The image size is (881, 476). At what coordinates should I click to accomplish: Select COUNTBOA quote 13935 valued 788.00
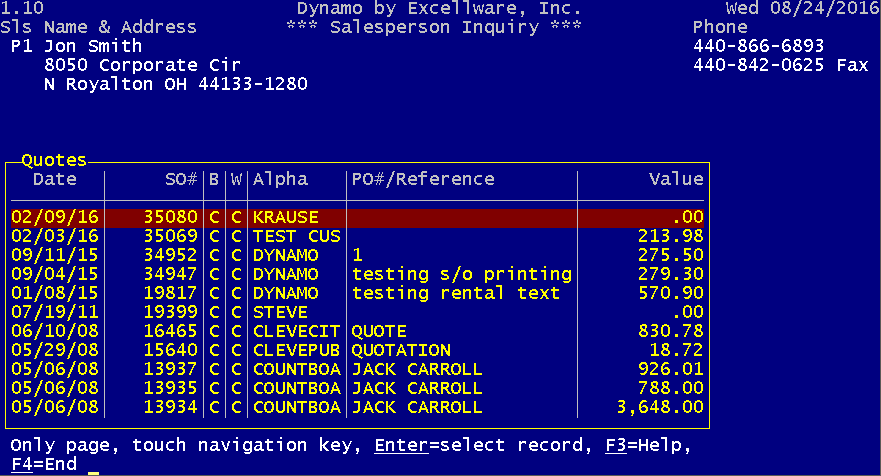(357, 388)
